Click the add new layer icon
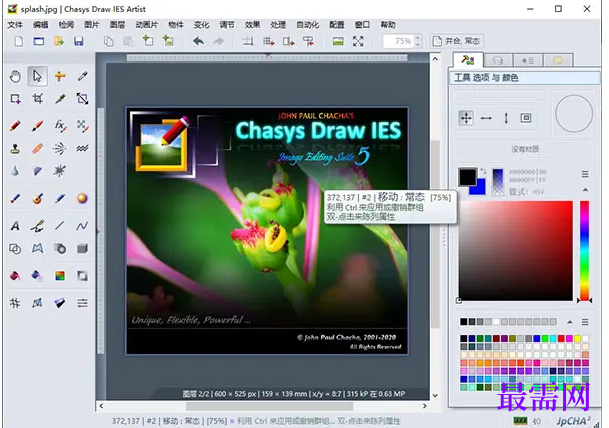The image size is (609, 428). [x=148, y=41]
